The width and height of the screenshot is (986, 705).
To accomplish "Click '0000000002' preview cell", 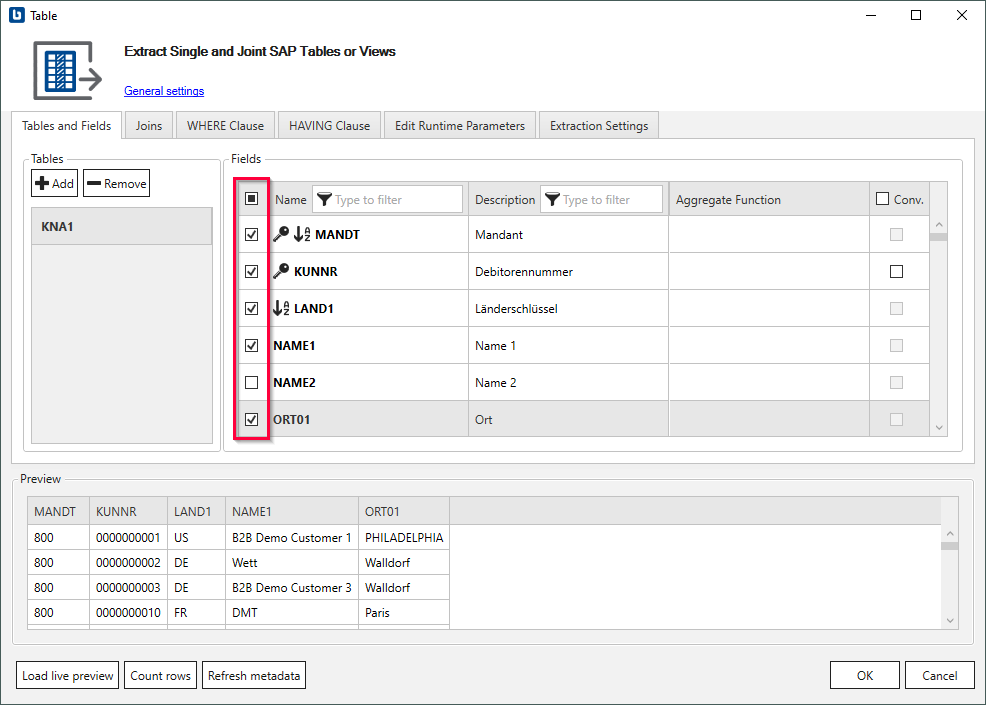I will [129, 563].
